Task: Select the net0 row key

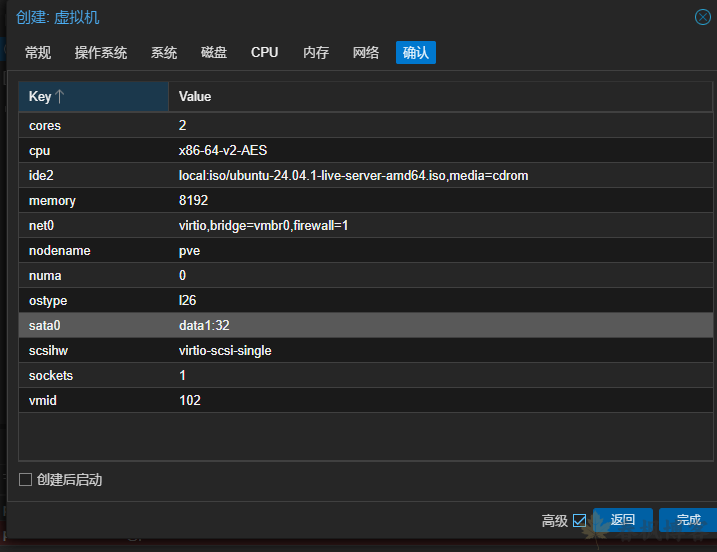Action: point(41,225)
